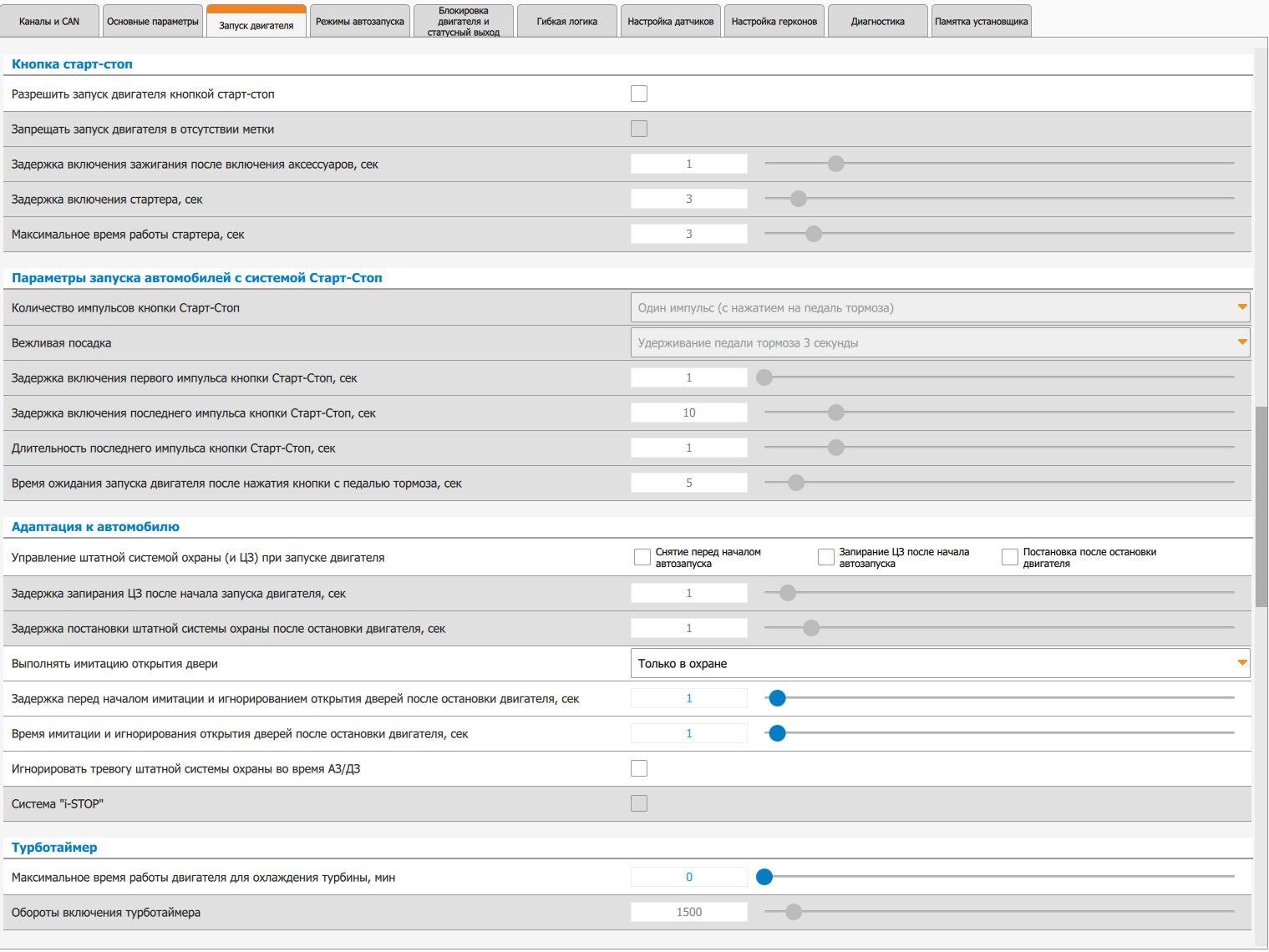Toggle Игнорировать тревогу штатной системы охраны checkbox
The image size is (1269, 952).
639,768
